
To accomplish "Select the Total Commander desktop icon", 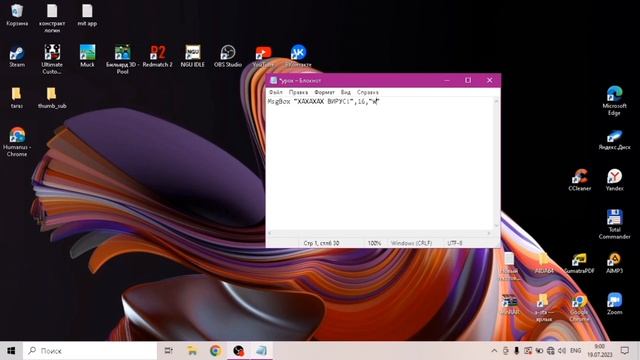I will pos(614,224).
